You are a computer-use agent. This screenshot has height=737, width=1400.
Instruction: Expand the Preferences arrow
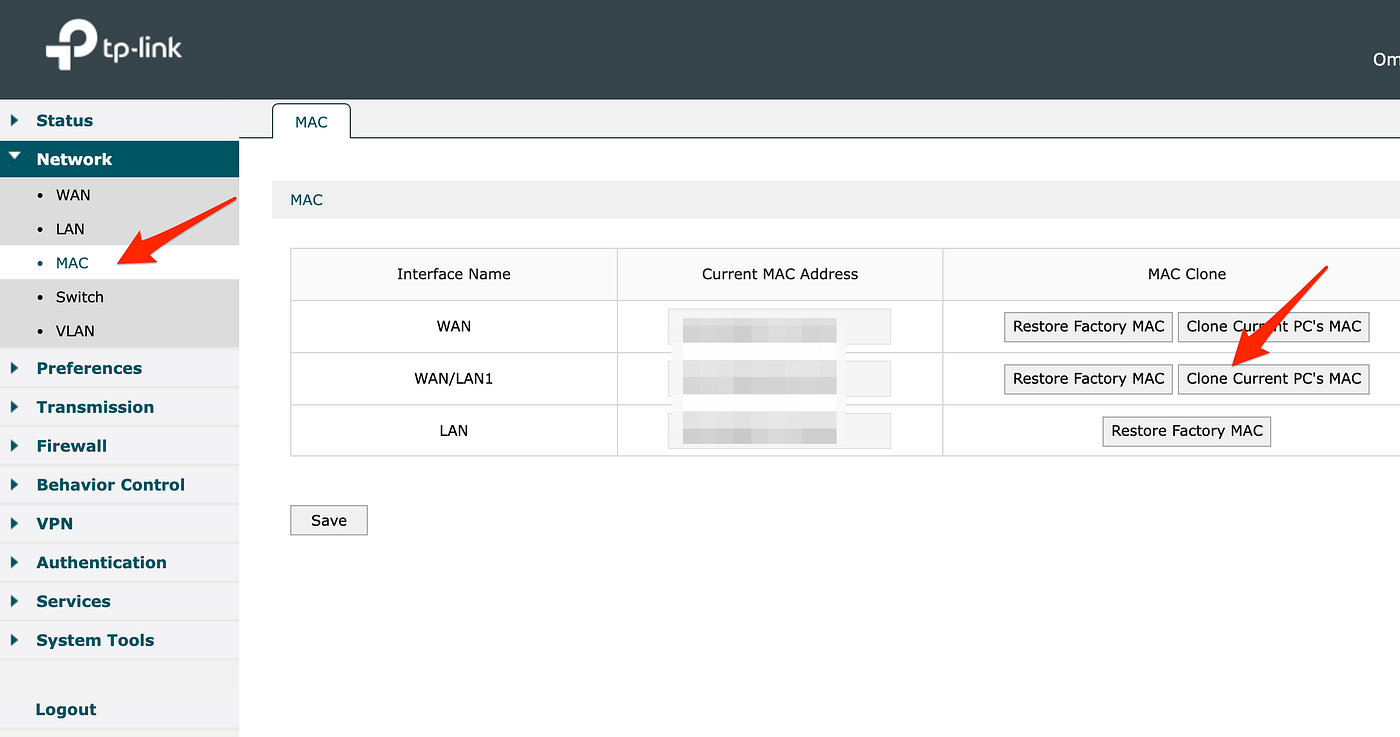pyautogui.click(x=14, y=368)
